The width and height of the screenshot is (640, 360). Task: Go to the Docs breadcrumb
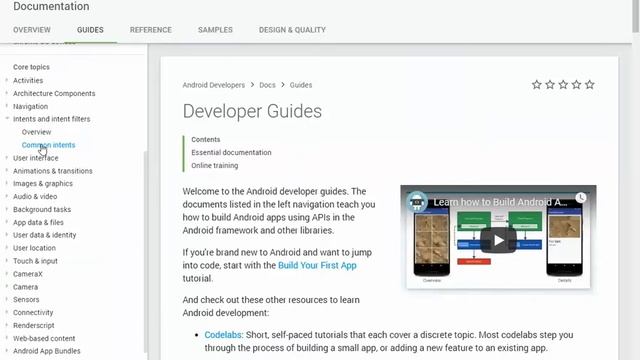(x=267, y=85)
